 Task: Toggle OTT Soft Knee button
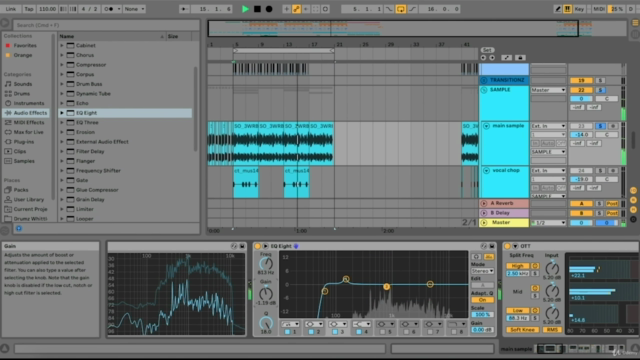(522, 329)
